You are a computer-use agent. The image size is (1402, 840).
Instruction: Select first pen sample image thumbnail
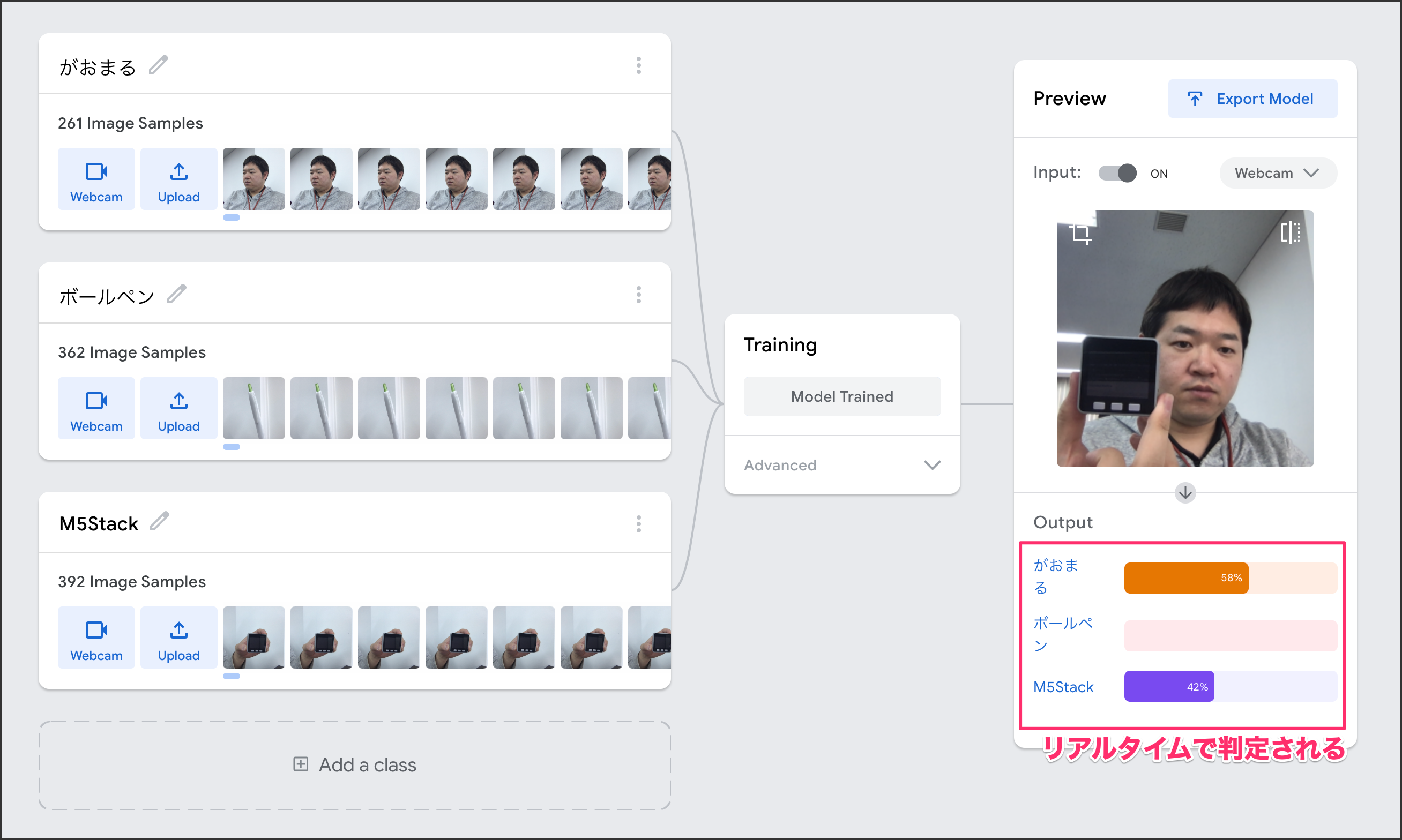point(253,409)
